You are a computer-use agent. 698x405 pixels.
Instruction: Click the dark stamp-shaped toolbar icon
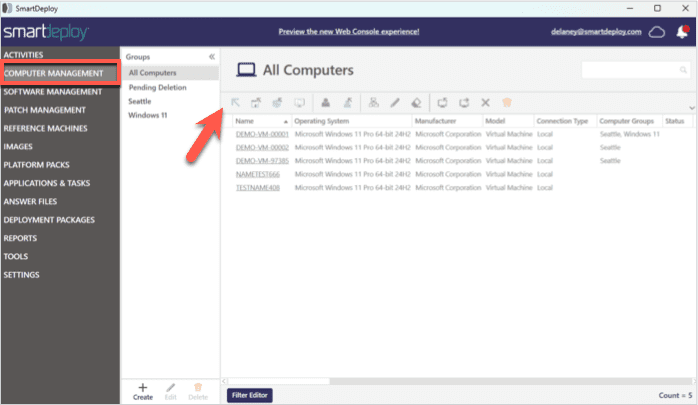[x=326, y=103]
